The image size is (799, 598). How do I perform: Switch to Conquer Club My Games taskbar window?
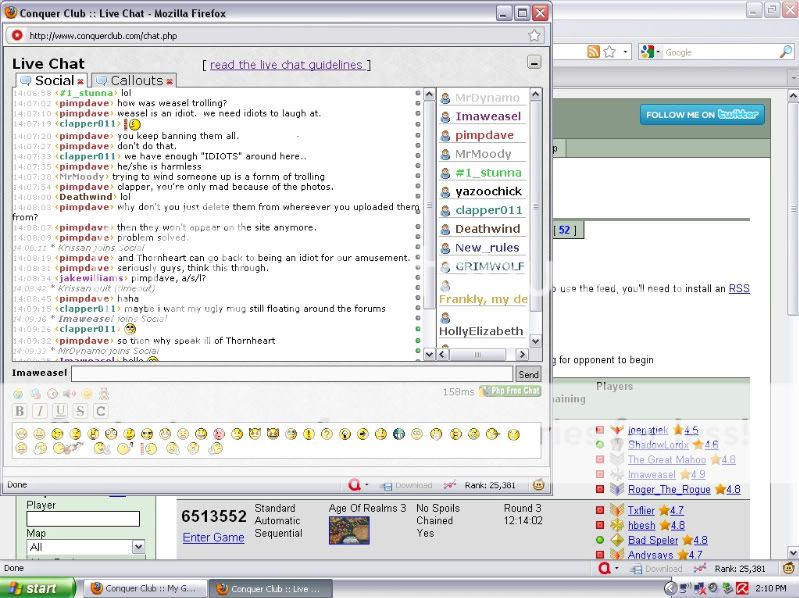click(145, 588)
